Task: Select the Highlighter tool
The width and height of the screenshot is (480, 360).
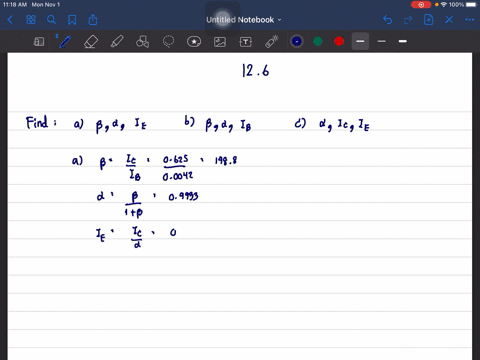Action: coord(117,42)
